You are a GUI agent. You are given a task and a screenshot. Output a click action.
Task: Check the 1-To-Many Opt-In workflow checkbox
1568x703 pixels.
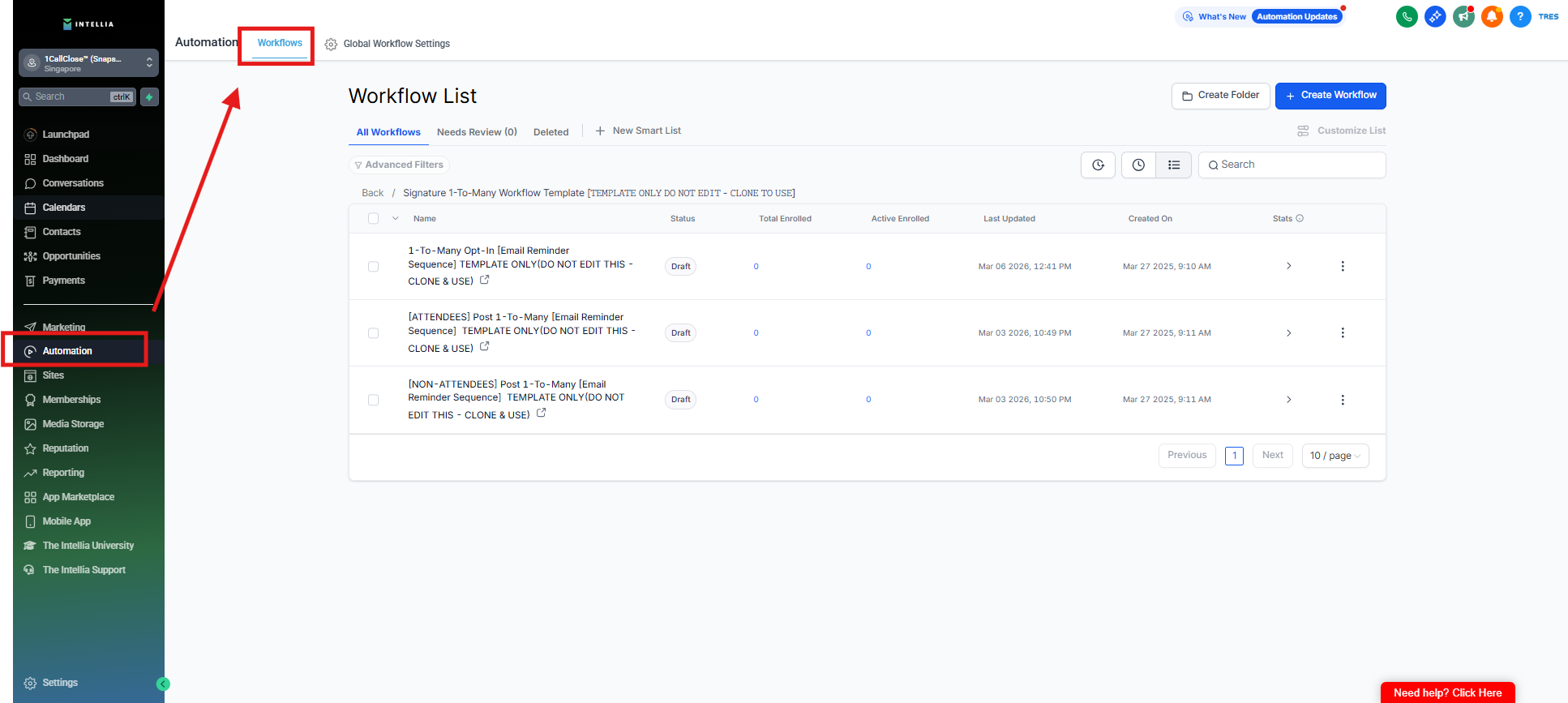[374, 267]
